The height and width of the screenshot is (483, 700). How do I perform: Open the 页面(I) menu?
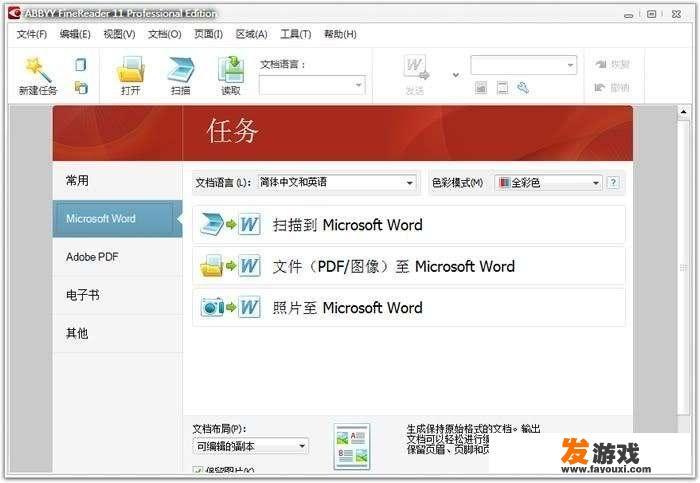208,34
